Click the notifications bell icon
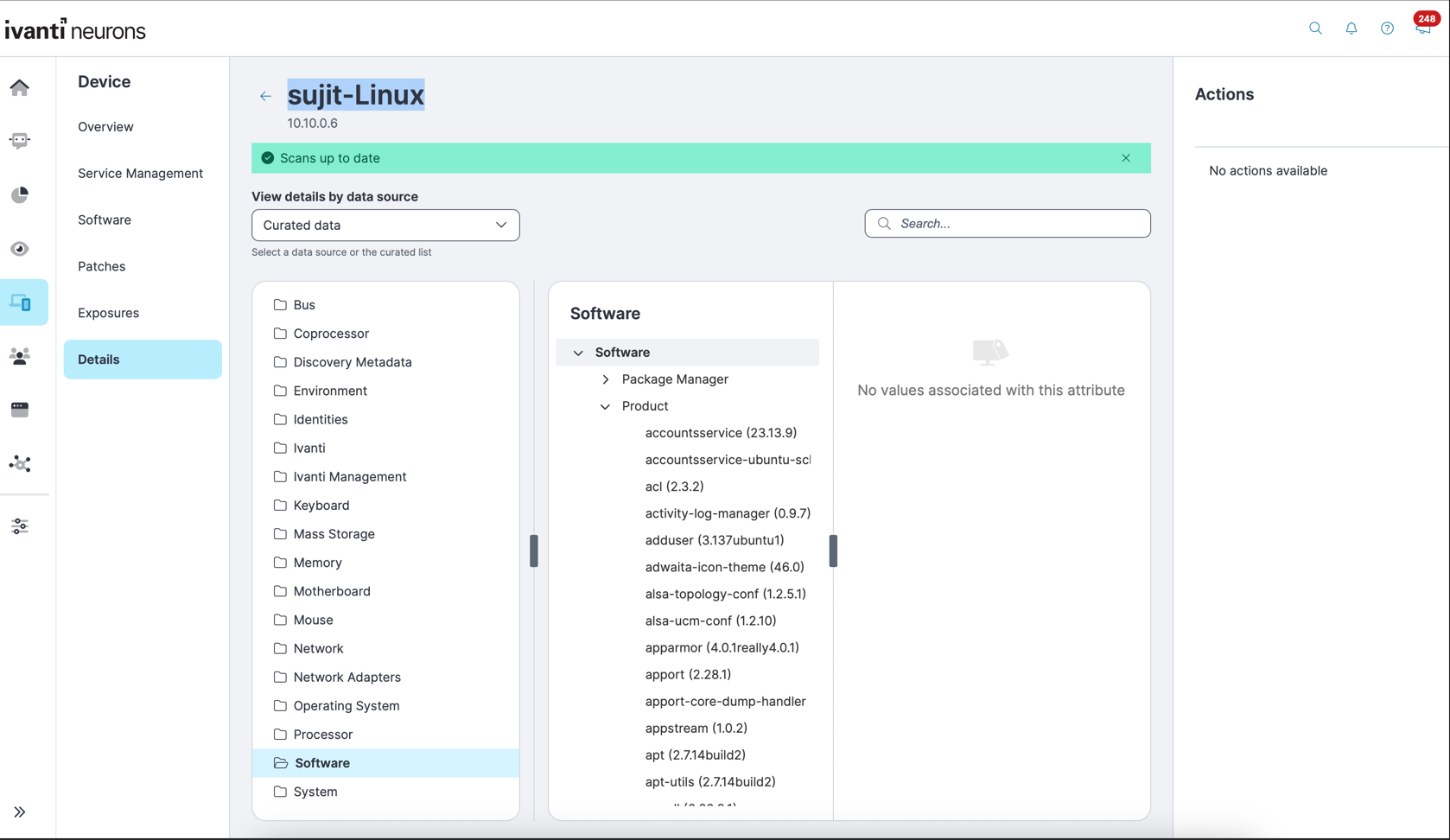Screen dimensions: 1450x840 click(x=1351, y=29)
